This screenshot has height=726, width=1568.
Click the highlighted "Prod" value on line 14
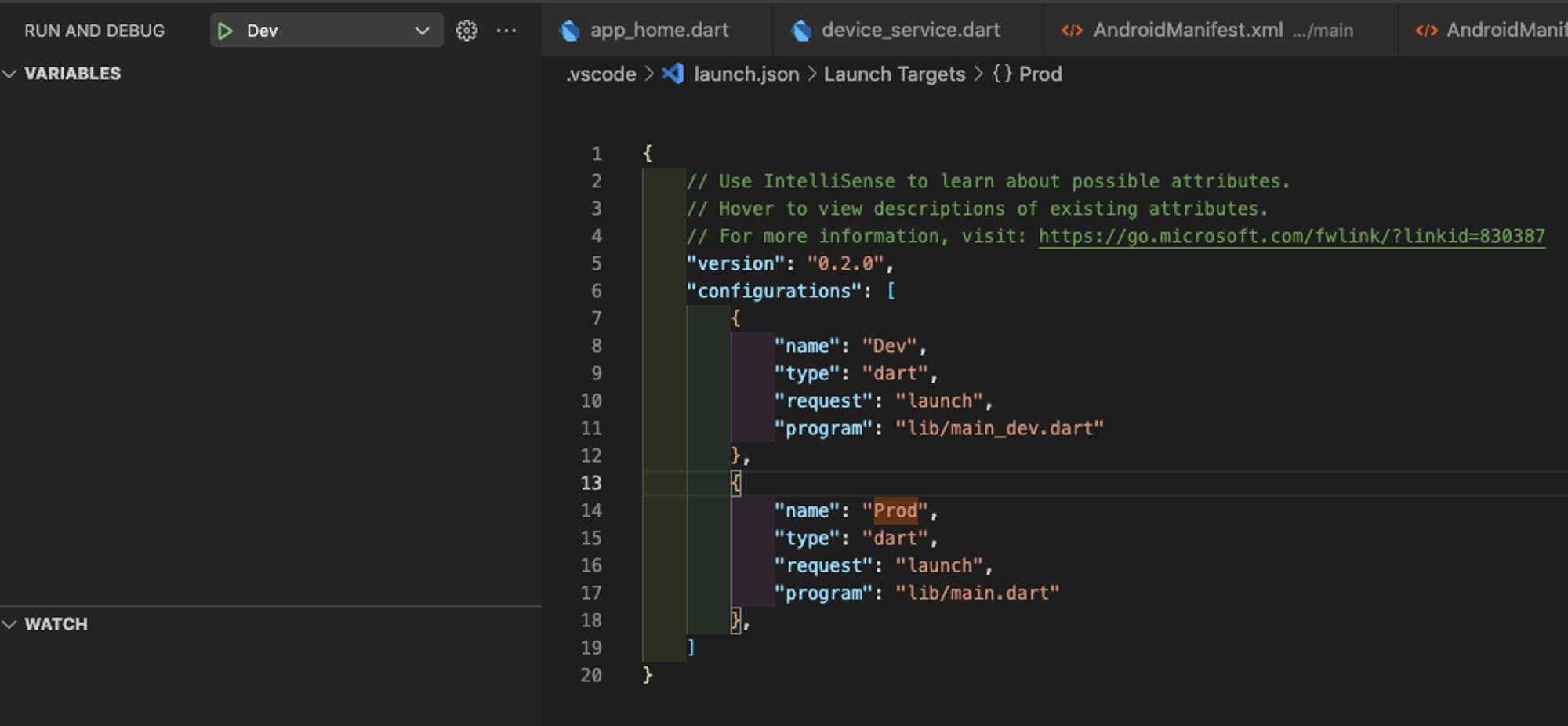click(x=895, y=510)
